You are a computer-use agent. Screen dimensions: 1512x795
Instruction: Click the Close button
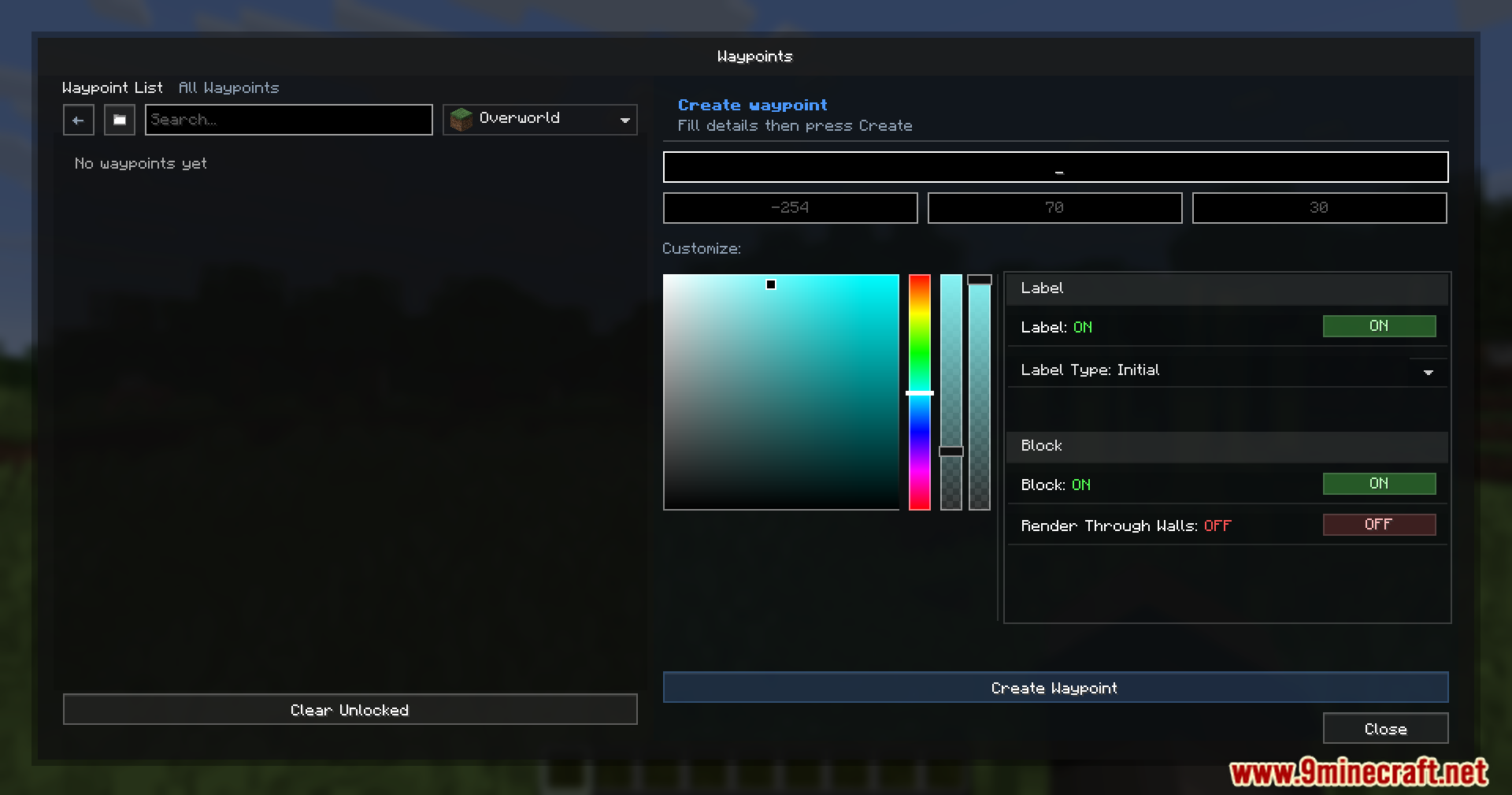click(1386, 728)
